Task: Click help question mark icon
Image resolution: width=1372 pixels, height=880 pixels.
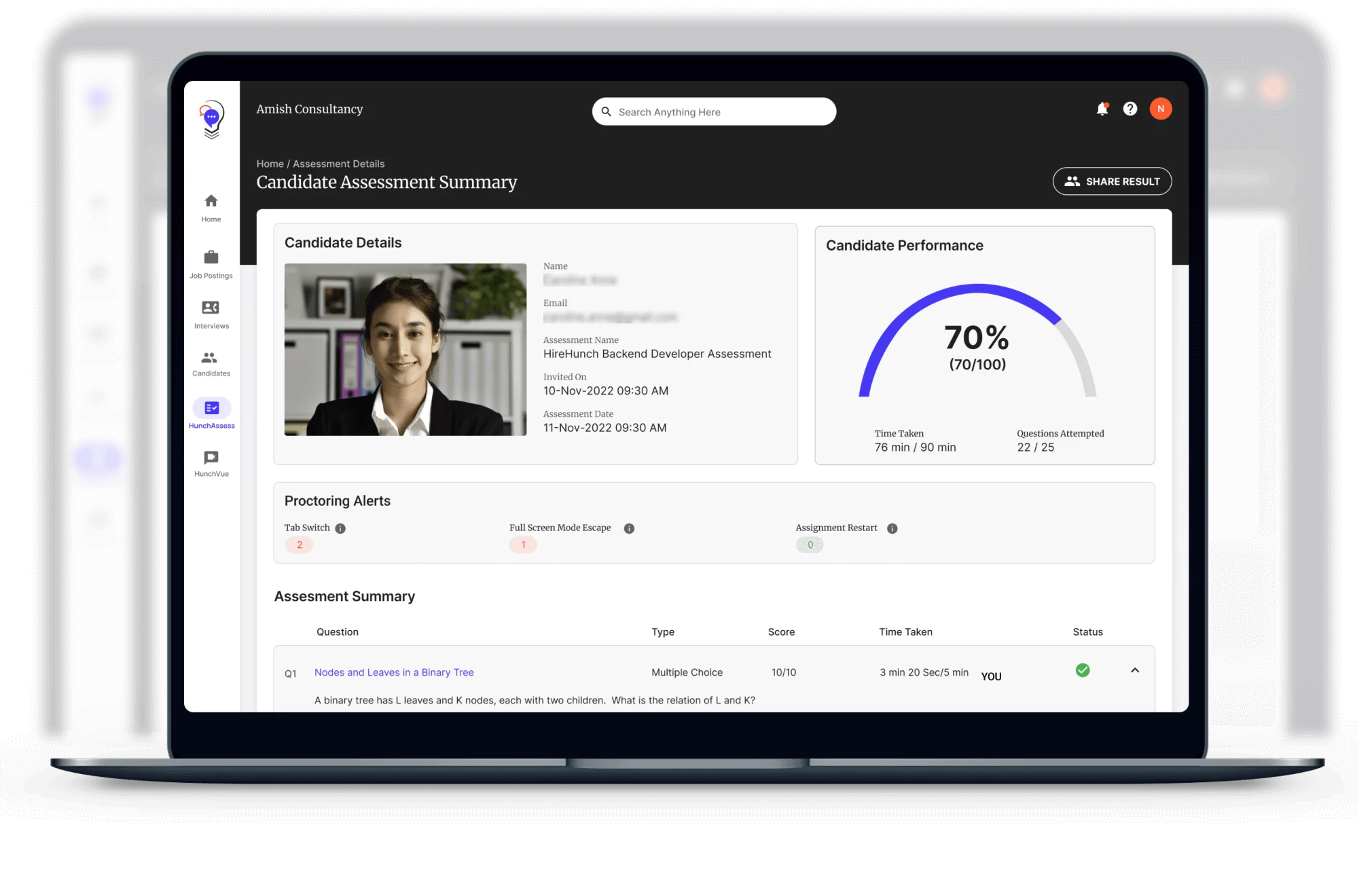Action: coord(1129,109)
